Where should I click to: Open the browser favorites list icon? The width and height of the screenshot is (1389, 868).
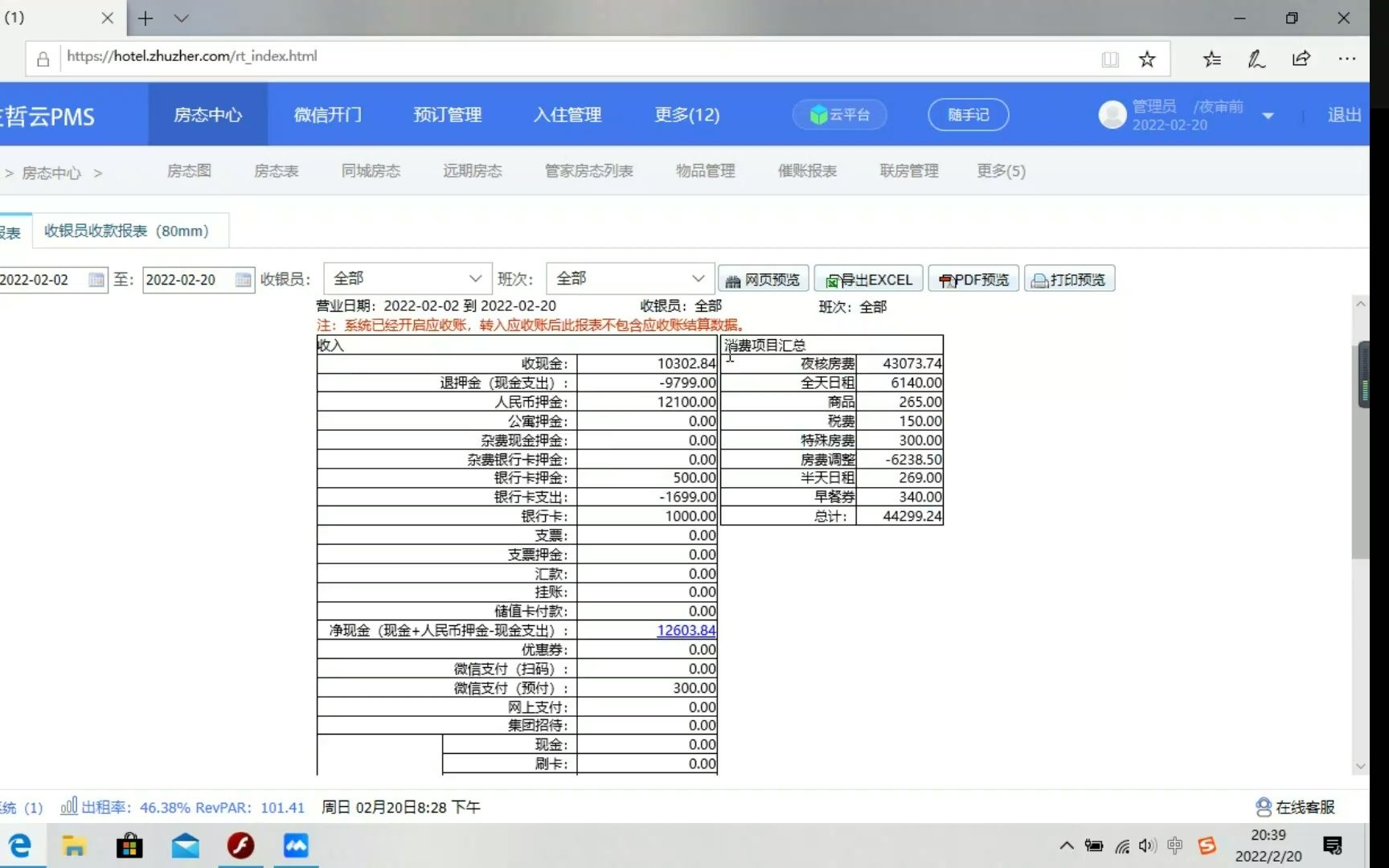[1211, 59]
